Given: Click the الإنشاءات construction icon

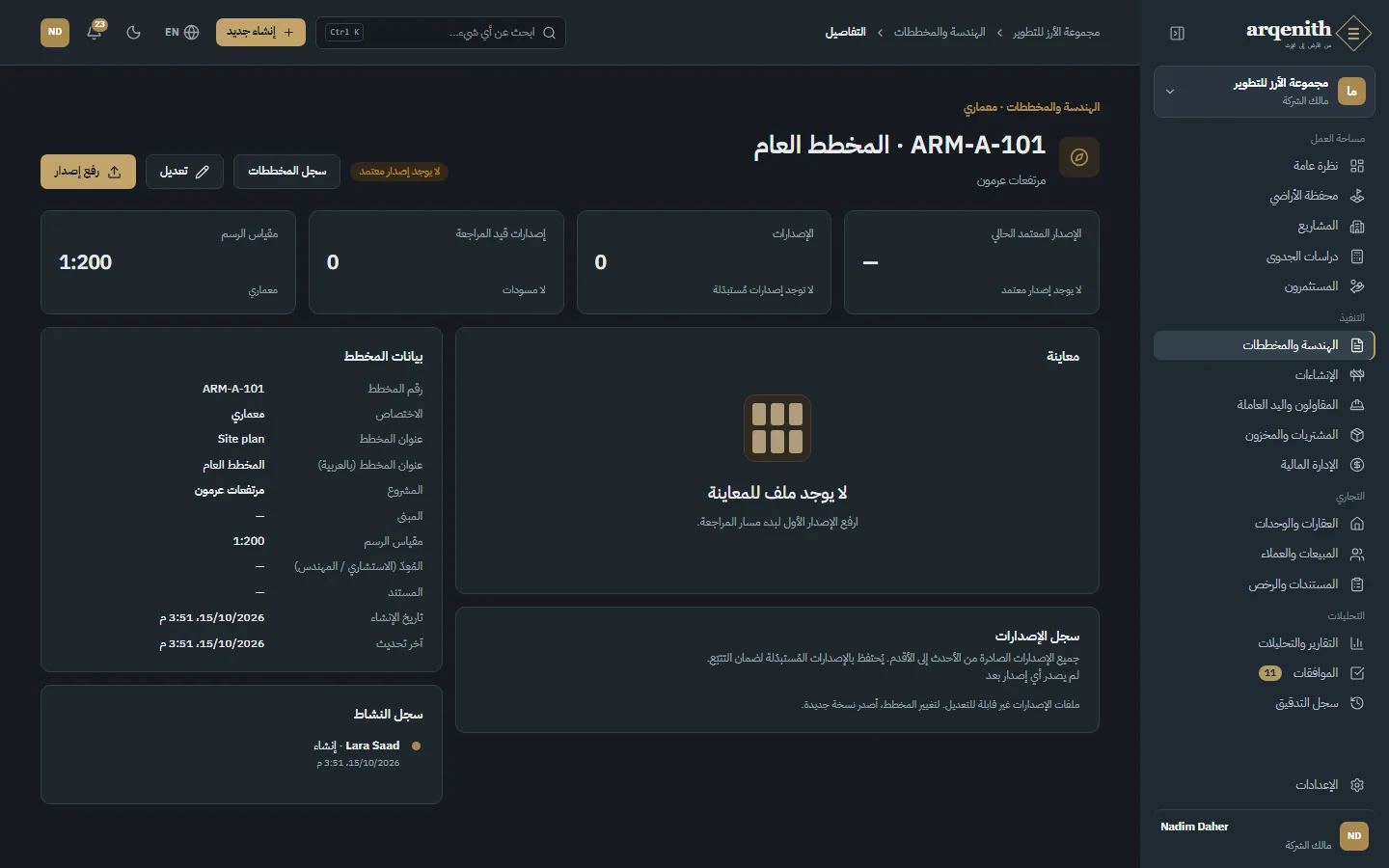Looking at the screenshot, I should (x=1357, y=375).
